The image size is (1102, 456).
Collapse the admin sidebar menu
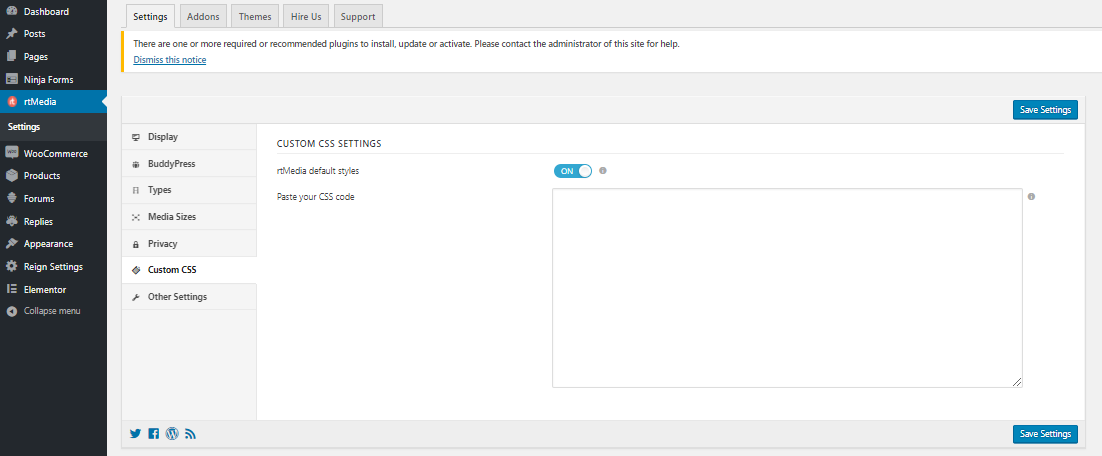(43, 311)
